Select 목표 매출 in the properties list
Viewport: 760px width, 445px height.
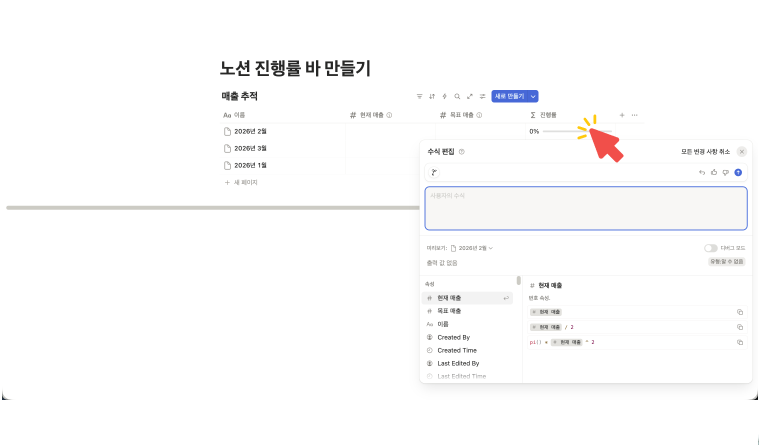pos(467,311)
